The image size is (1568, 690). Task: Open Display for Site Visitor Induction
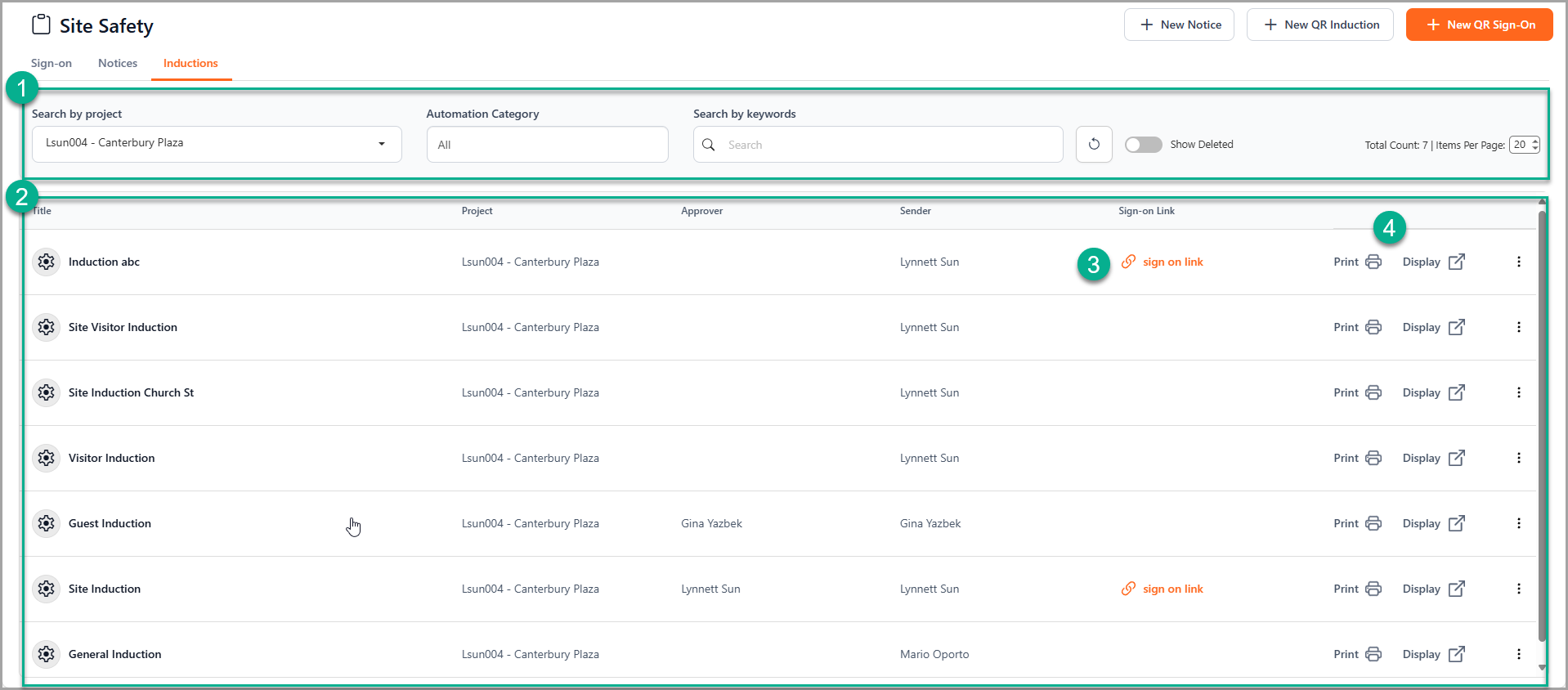click(x=1433, y=327)
